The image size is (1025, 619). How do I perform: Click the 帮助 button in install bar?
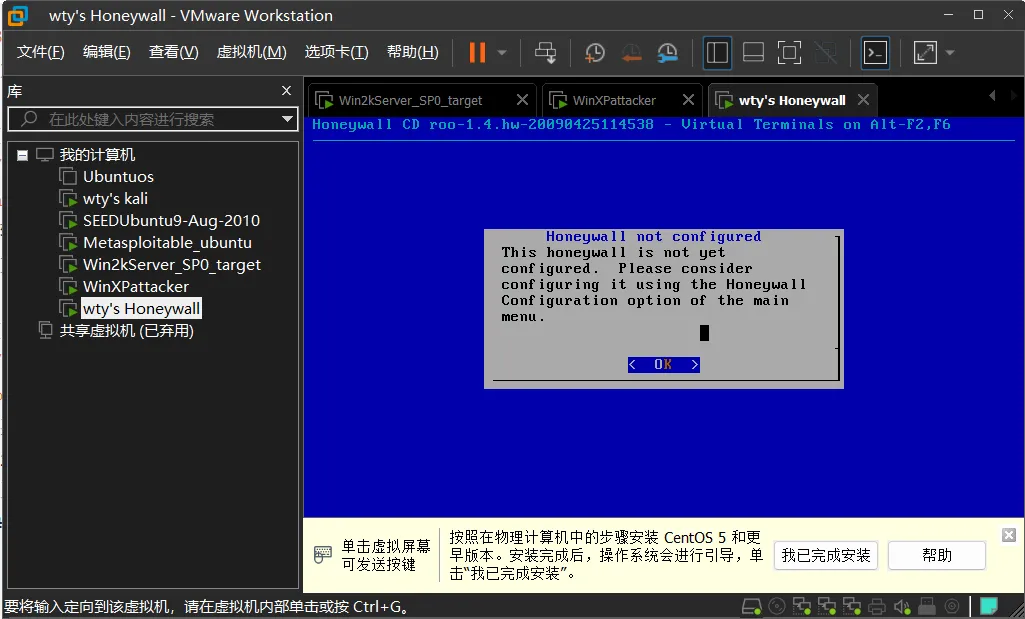click(x=936, y=556)
